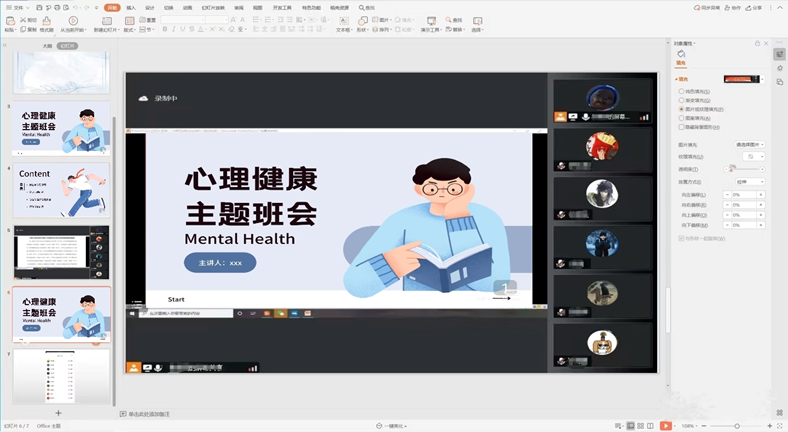Click the 查找 find icon in ribbon
Image resolution: width=788 pixels, height=432 pixels.
[x=456, y=20]
